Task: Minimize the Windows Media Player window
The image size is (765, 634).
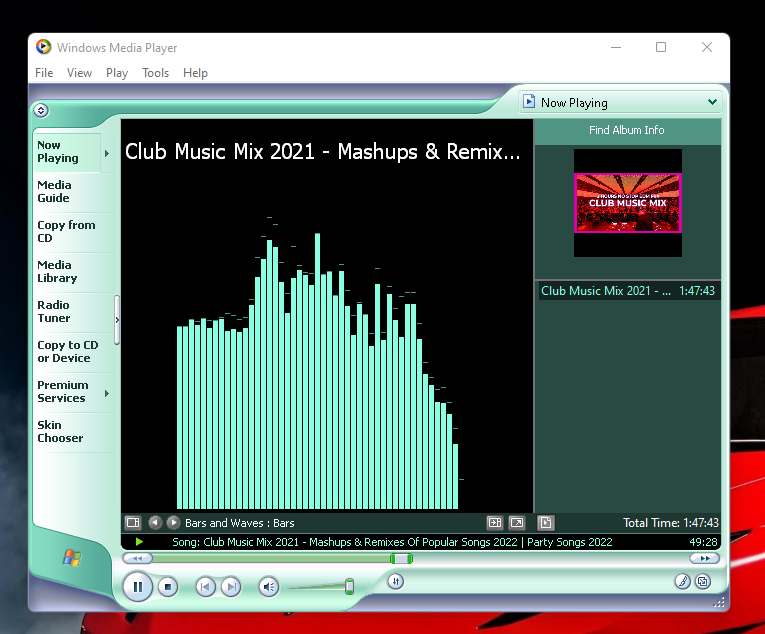Action: [x=616, y=47]
